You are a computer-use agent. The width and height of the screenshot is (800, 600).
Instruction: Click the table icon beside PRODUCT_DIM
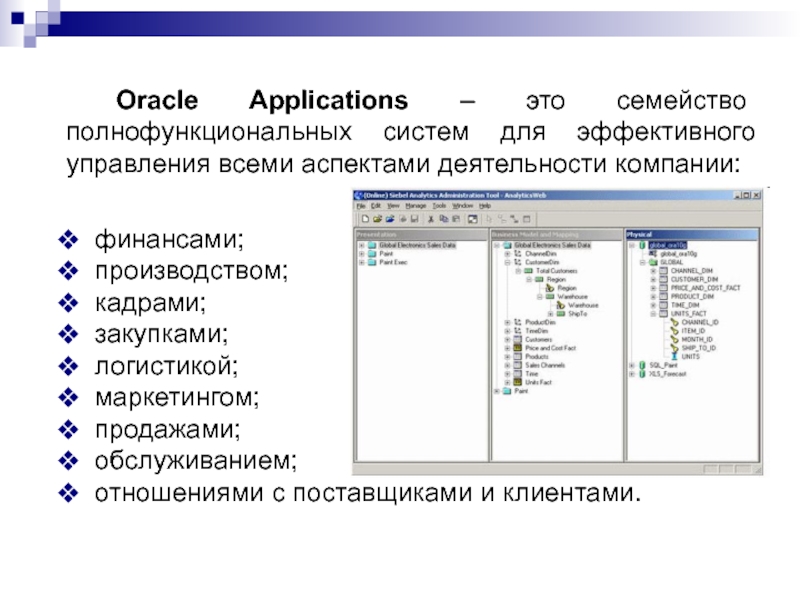663,296
